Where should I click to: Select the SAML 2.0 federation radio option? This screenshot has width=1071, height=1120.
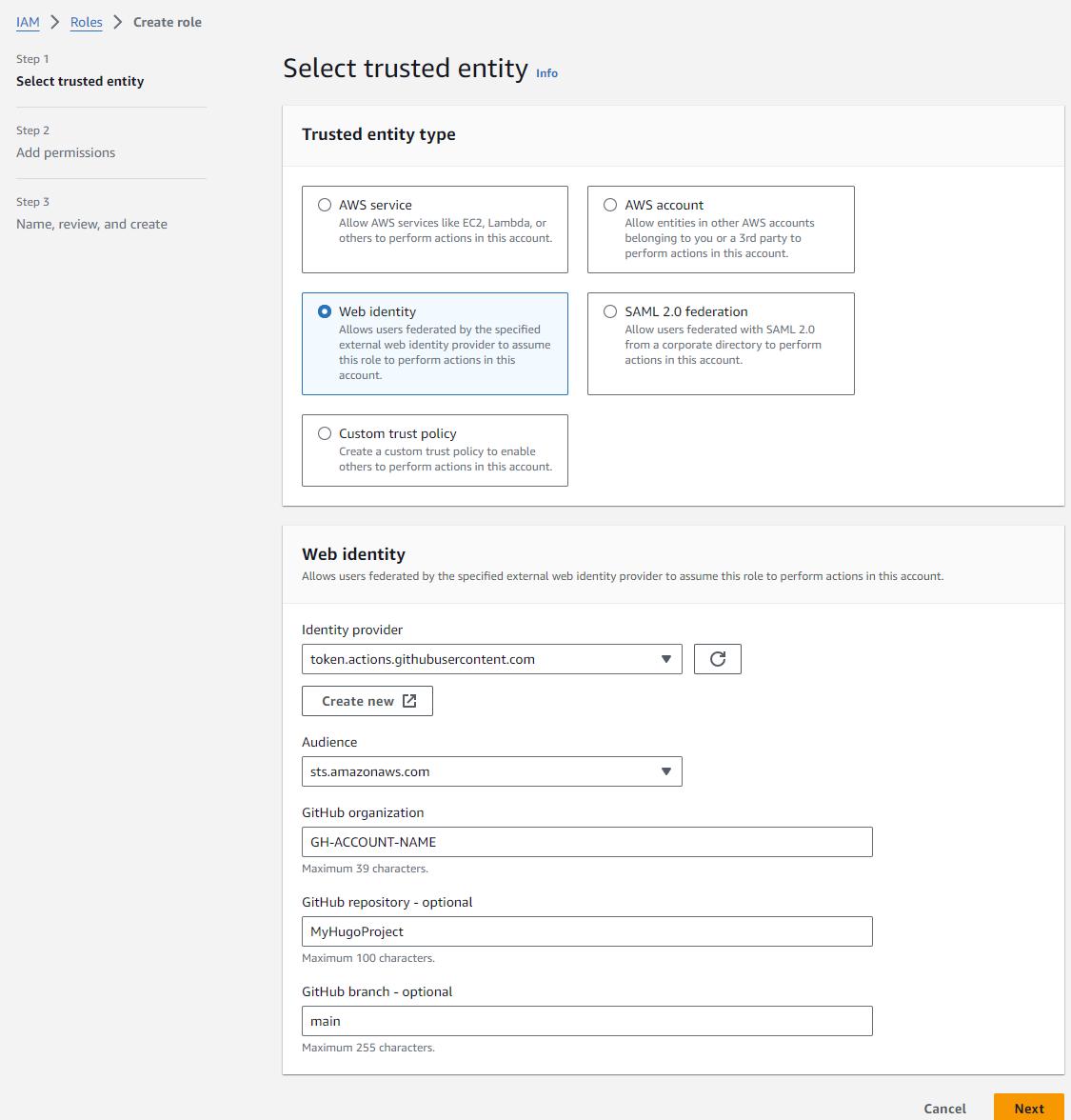coord(610,311)
